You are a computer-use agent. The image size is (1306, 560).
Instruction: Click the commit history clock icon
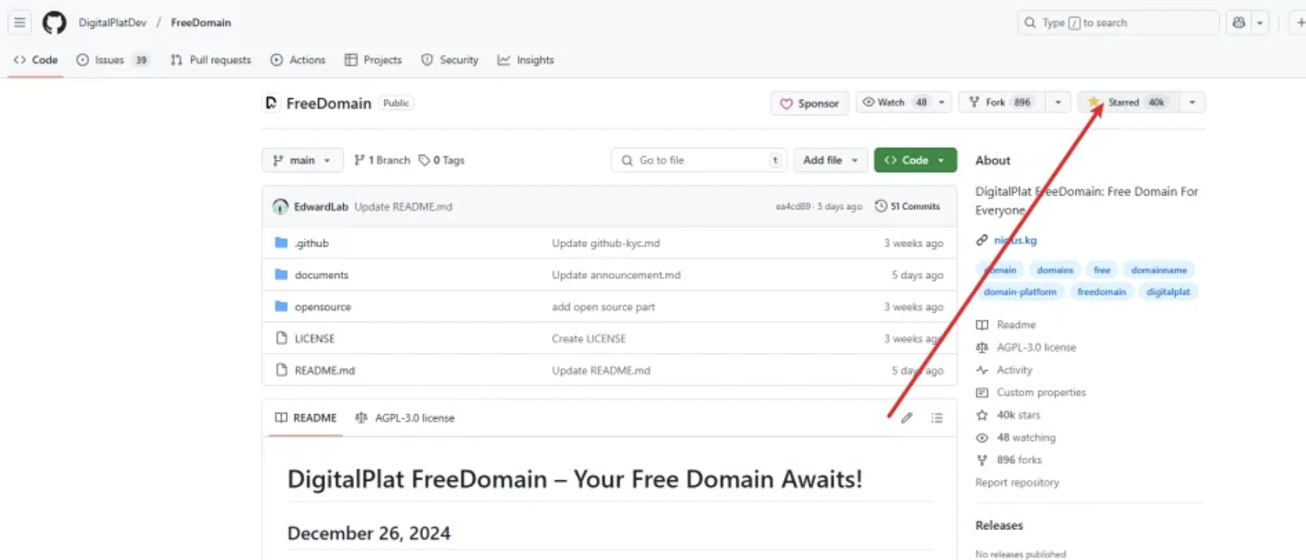tap(881, 206)
